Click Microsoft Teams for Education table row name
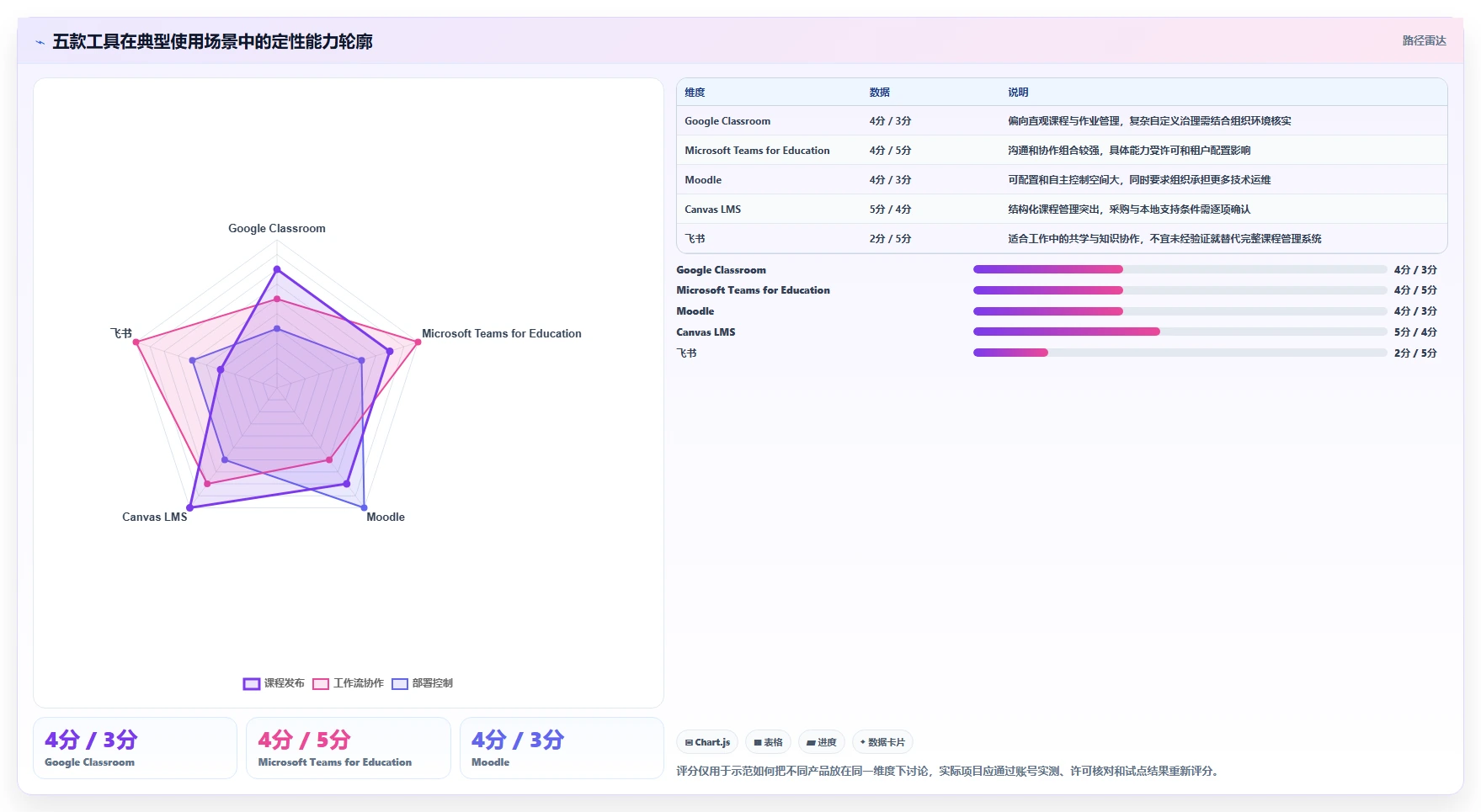 pos(757,151)
